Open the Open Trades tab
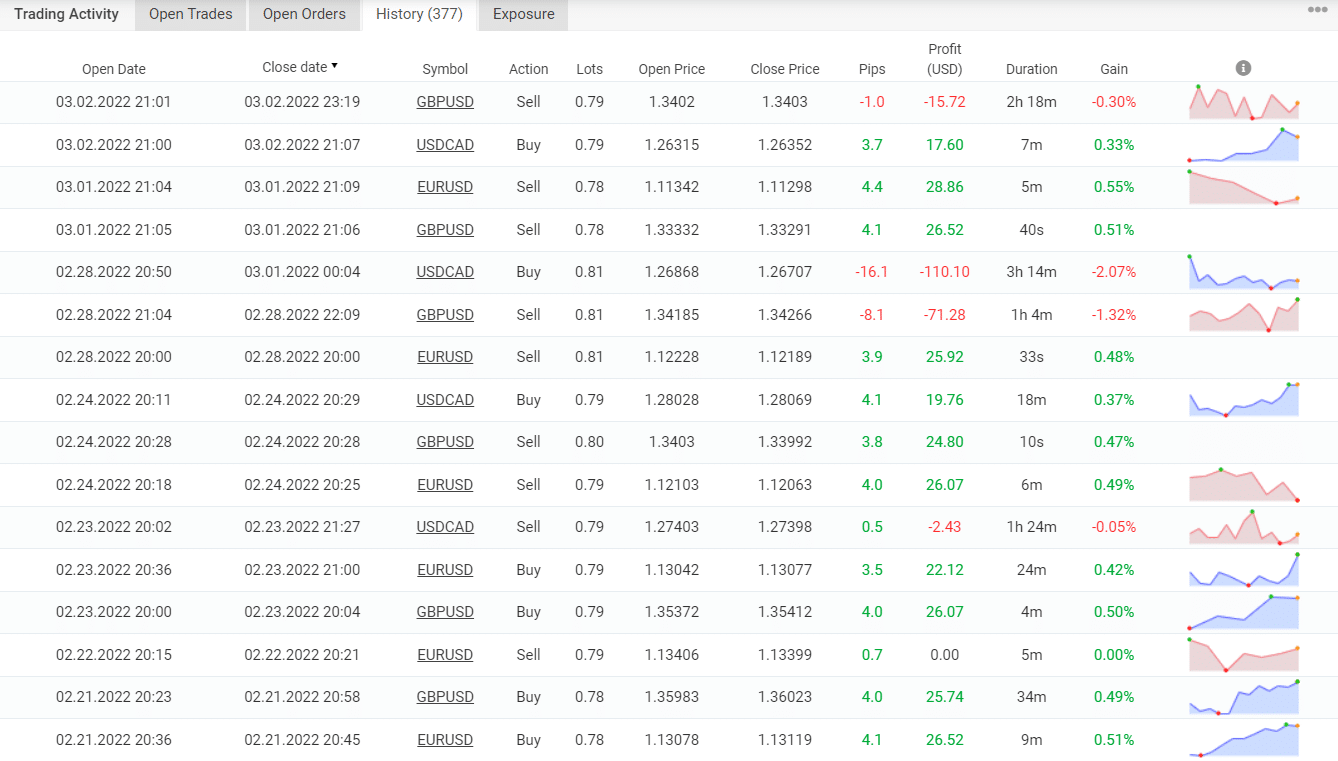1338x761 pixels. pos(190,14)
